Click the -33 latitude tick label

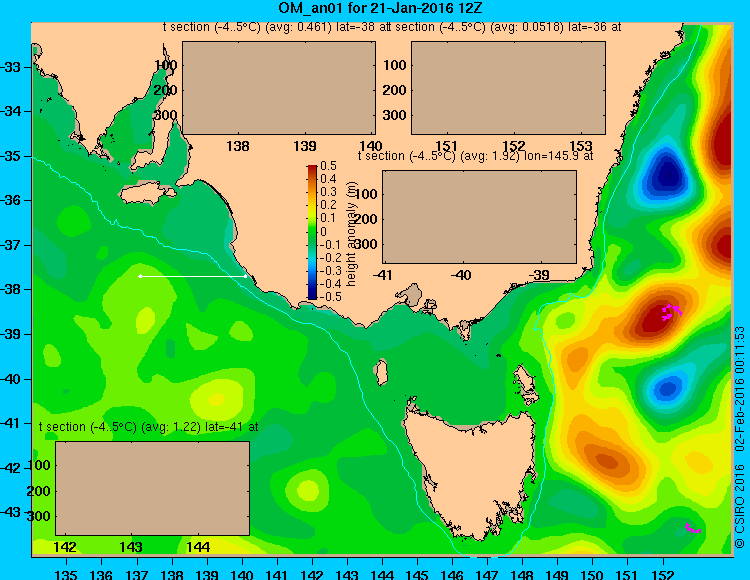[11, 67]
